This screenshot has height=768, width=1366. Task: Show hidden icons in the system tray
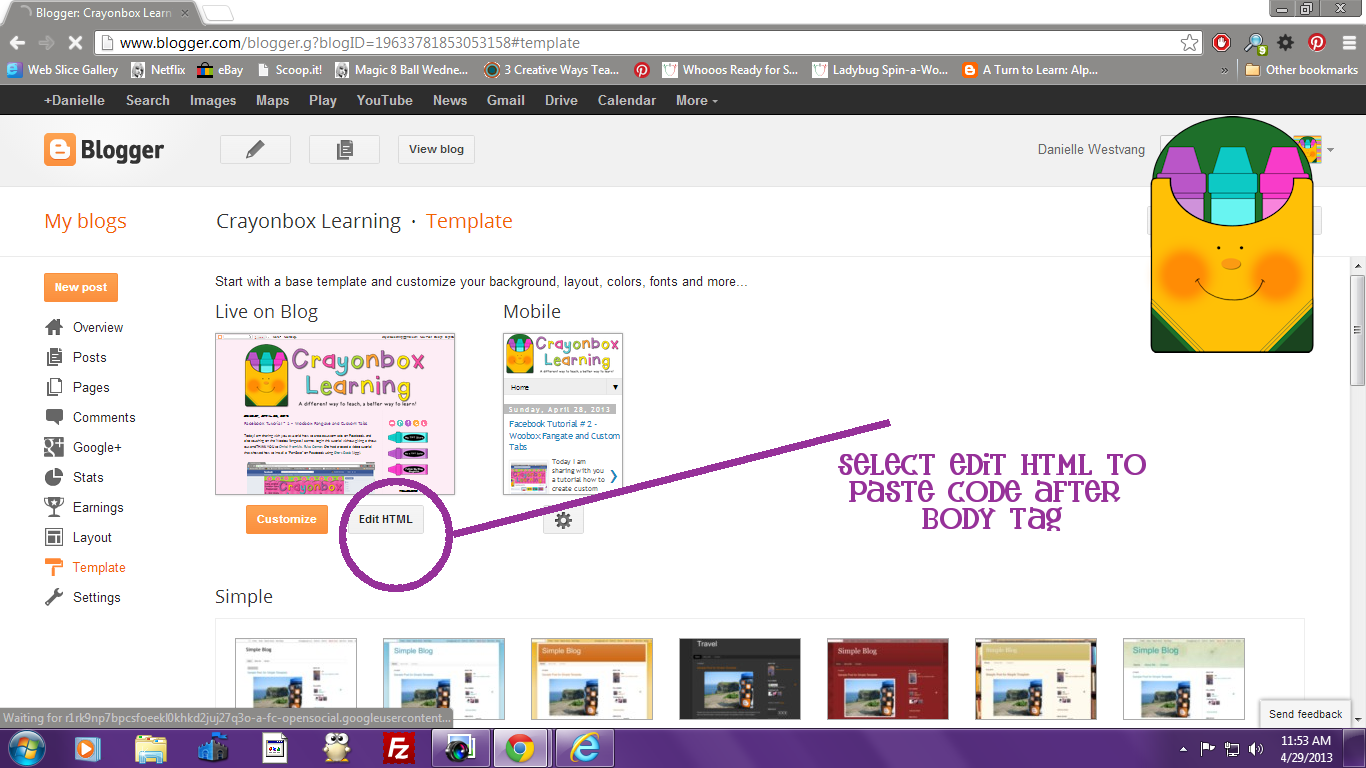click(1185, 747)
